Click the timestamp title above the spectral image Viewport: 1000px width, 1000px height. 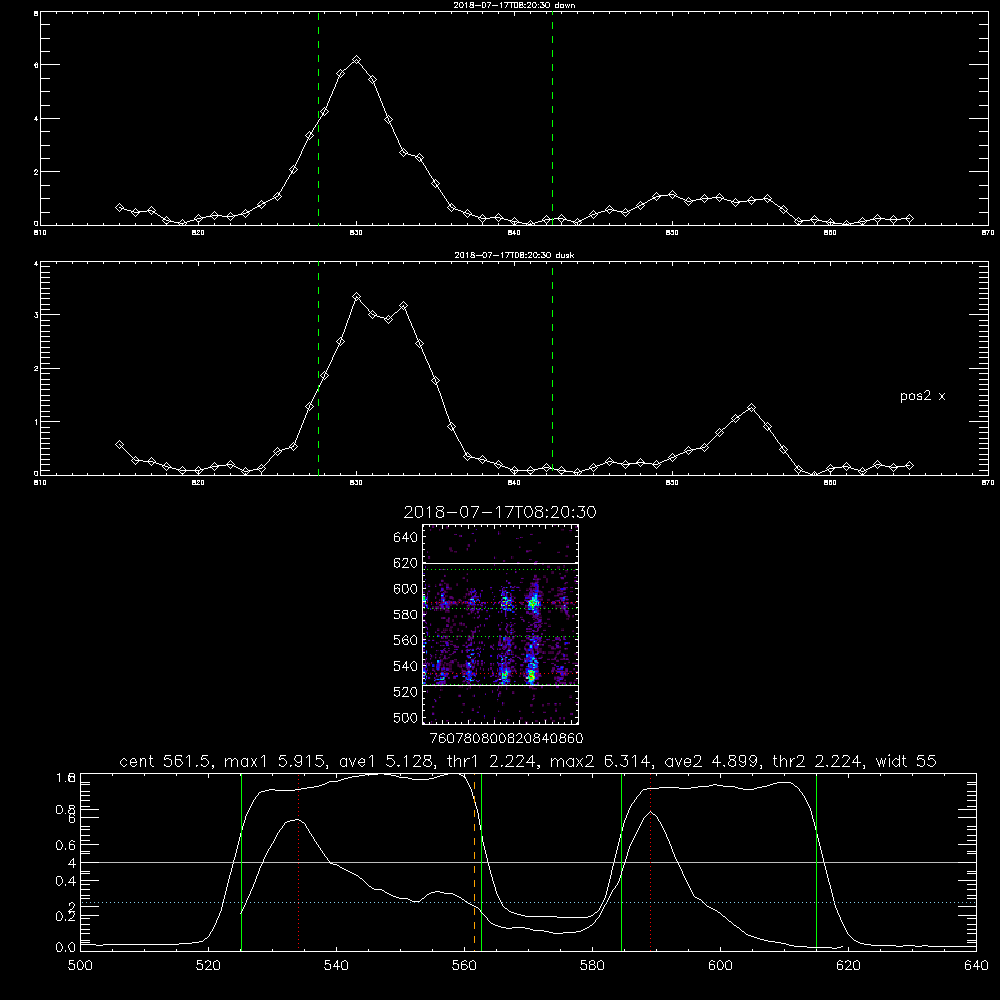point(500,512)
